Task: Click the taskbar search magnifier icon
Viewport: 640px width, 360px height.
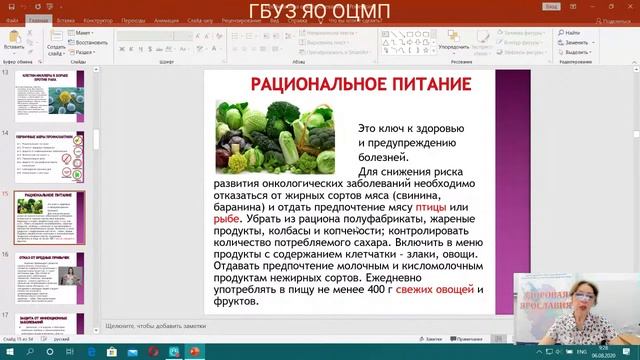Action: pyautogui.click(x=30, y=351)
